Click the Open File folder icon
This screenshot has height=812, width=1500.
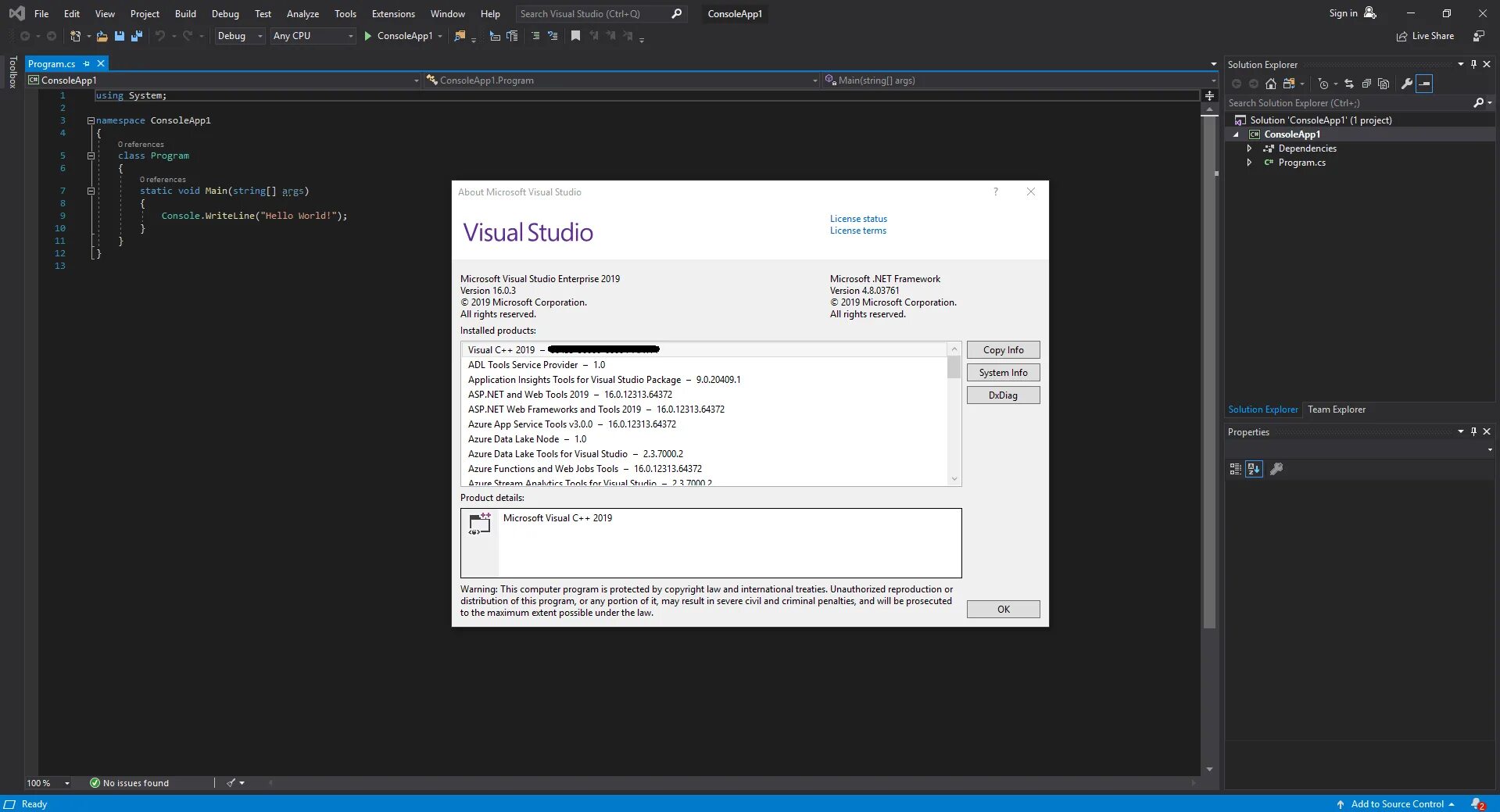click(102, 36)
